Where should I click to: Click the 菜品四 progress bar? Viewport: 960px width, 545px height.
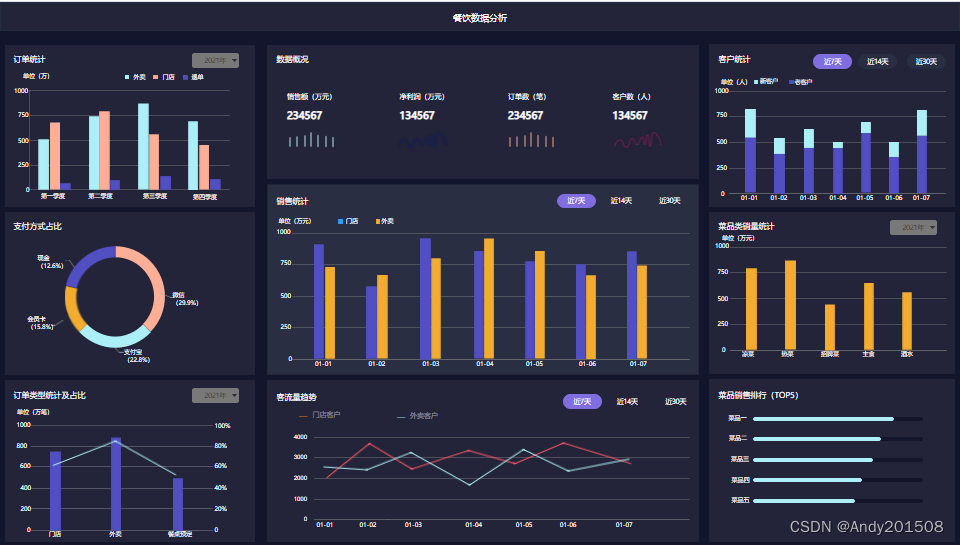pos(838,480)
